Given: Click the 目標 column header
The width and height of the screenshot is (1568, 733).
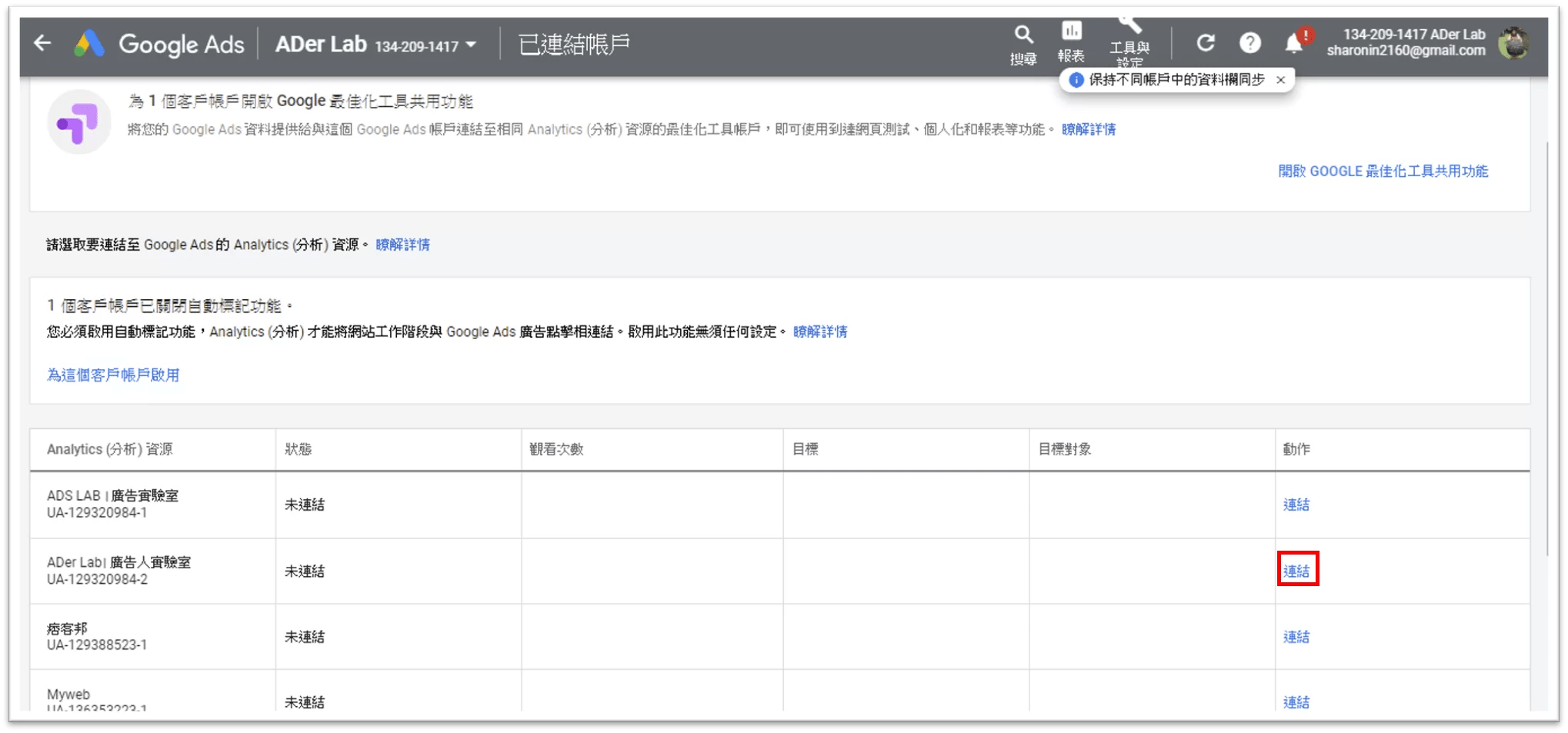Looking at the screenshot, I should click(806, 449).
